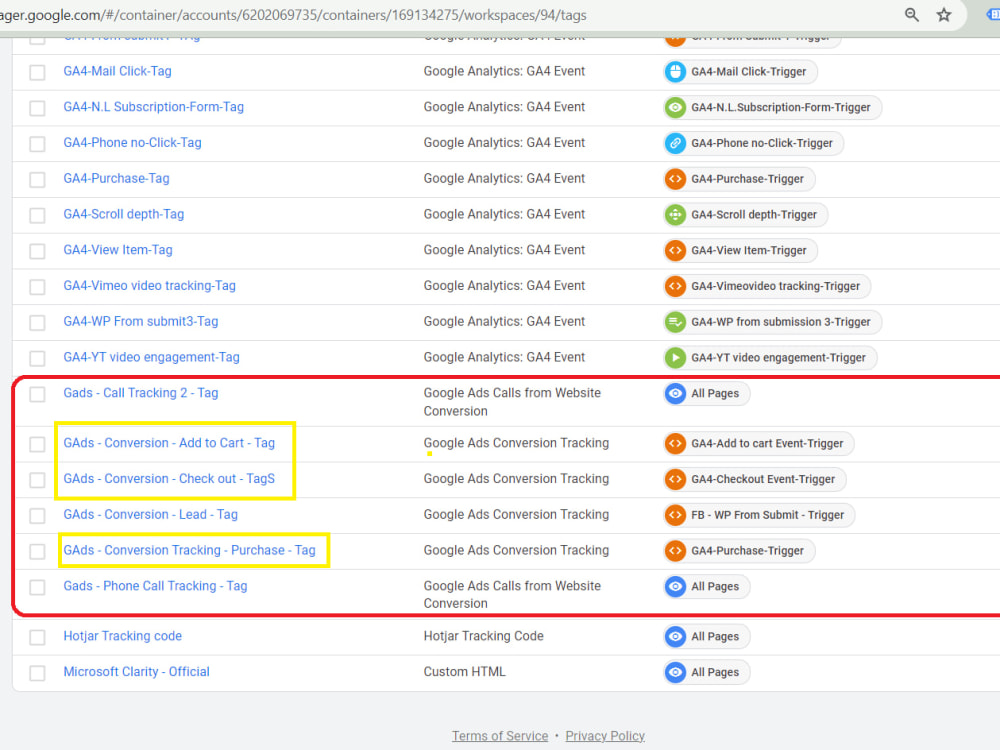Viewport: 1000px width, 750px height.
Task: Bookmark this page with the star icon
Action: [x=944, y=15]
